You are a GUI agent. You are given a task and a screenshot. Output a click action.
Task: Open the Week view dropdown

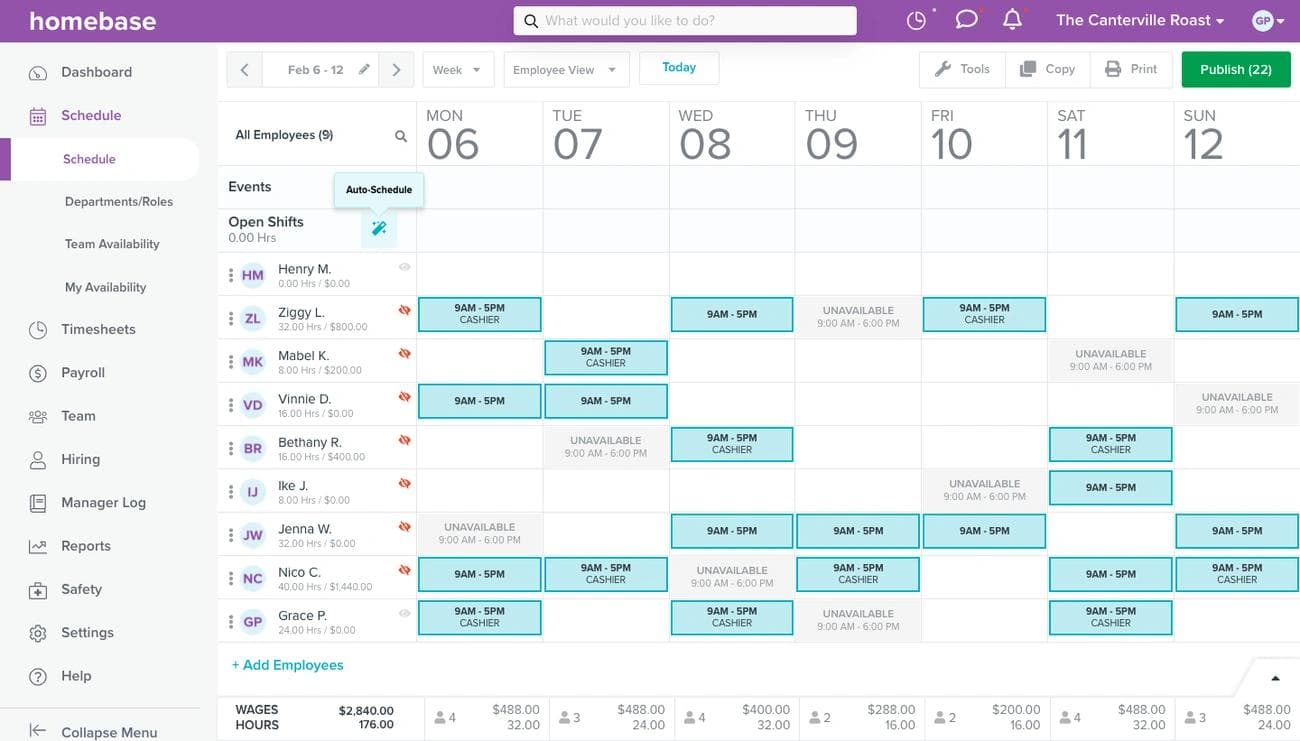click(x=458, y=70)
